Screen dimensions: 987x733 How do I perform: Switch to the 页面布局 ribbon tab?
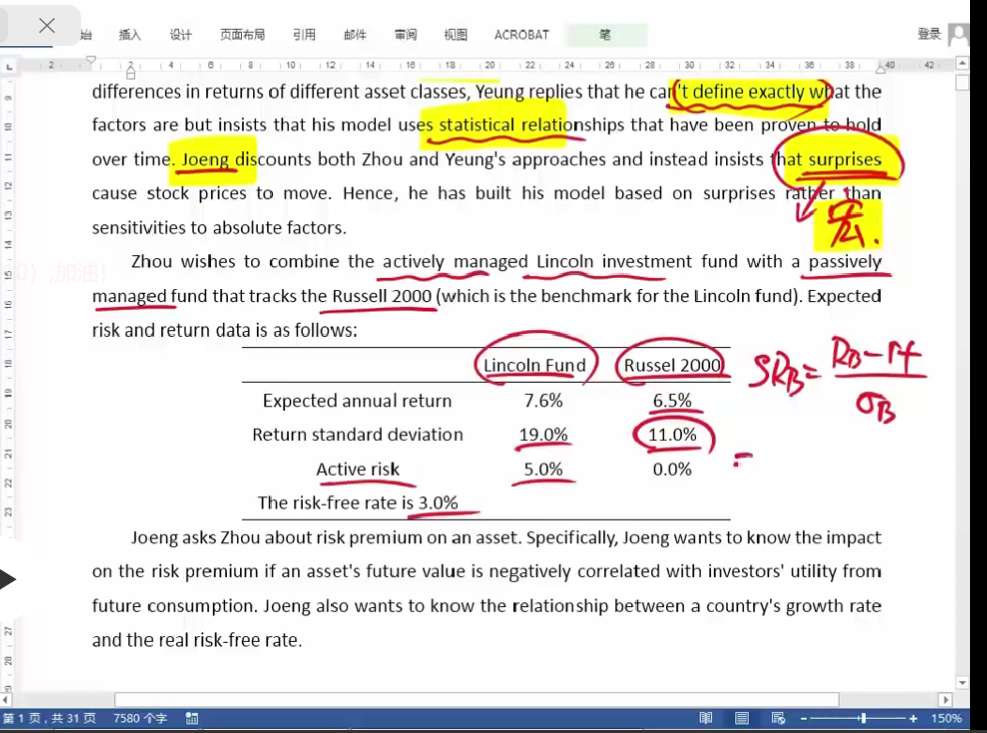coord(243,35)
